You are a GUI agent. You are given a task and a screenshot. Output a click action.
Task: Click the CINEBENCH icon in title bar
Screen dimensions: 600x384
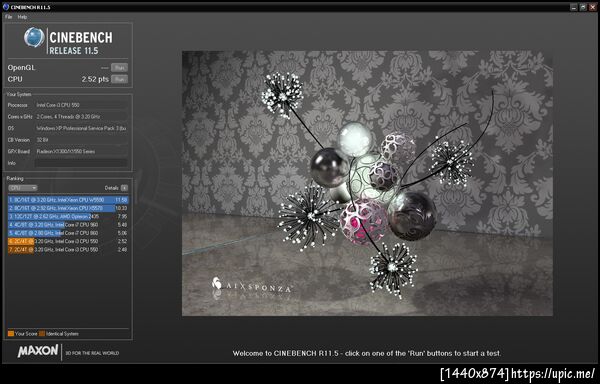[x=6, y=7]
